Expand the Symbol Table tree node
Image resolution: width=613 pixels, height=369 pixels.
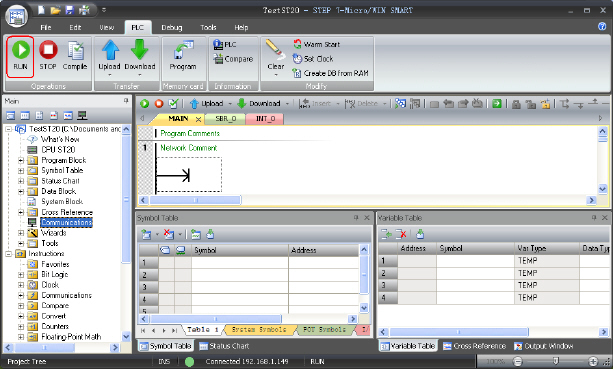pyautogui.click(x=21, y=171)
